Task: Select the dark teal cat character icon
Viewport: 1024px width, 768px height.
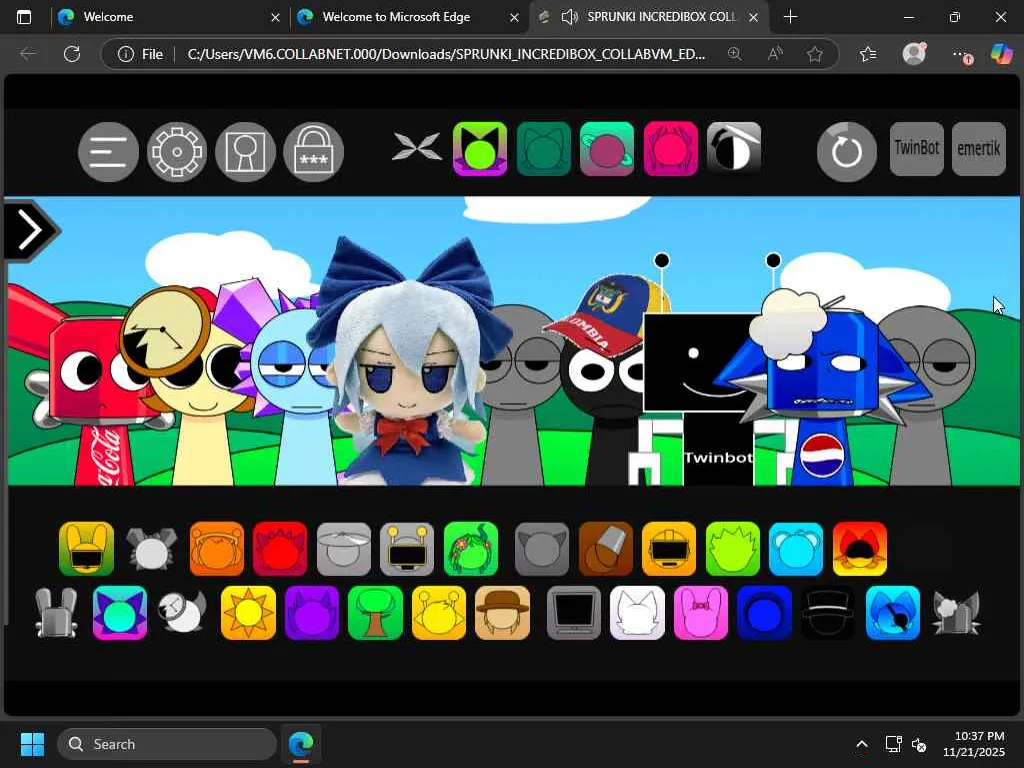Action: tap(543, 149)
